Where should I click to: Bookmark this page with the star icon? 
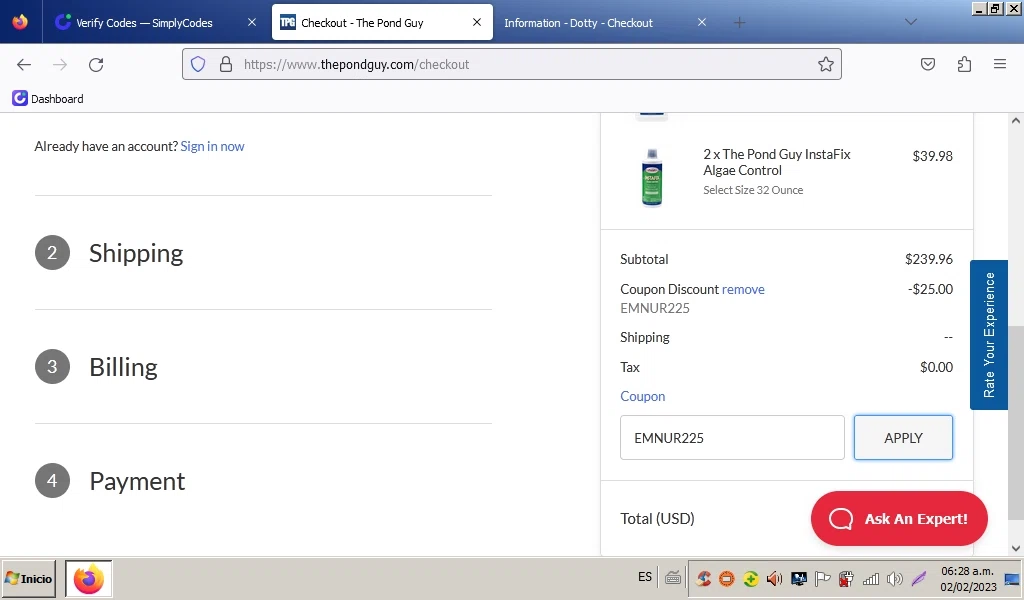pos(825,64)
